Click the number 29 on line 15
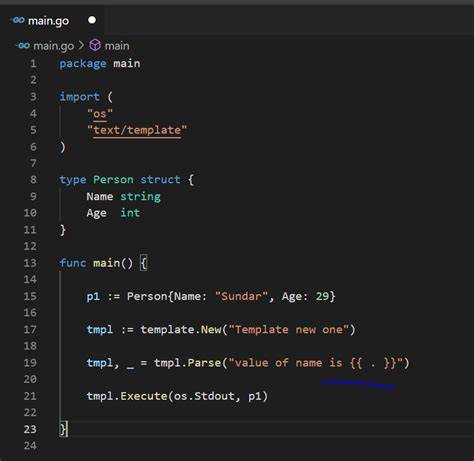This screenshot has width=474, height=461. coord(322,296)
